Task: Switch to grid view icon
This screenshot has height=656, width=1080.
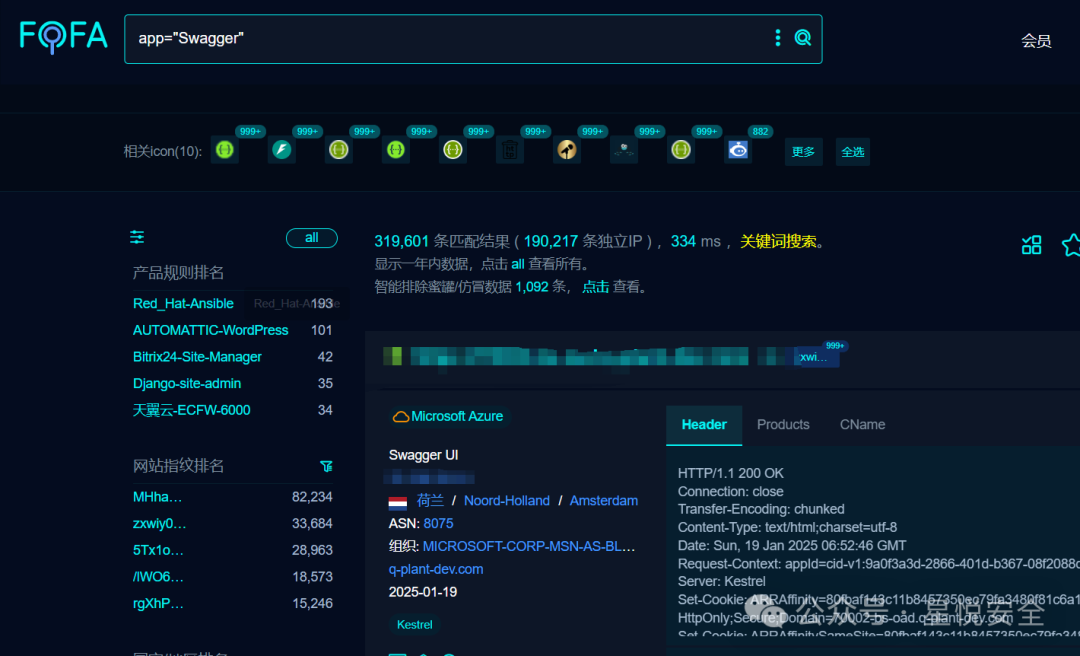Action: [1032, 245]
